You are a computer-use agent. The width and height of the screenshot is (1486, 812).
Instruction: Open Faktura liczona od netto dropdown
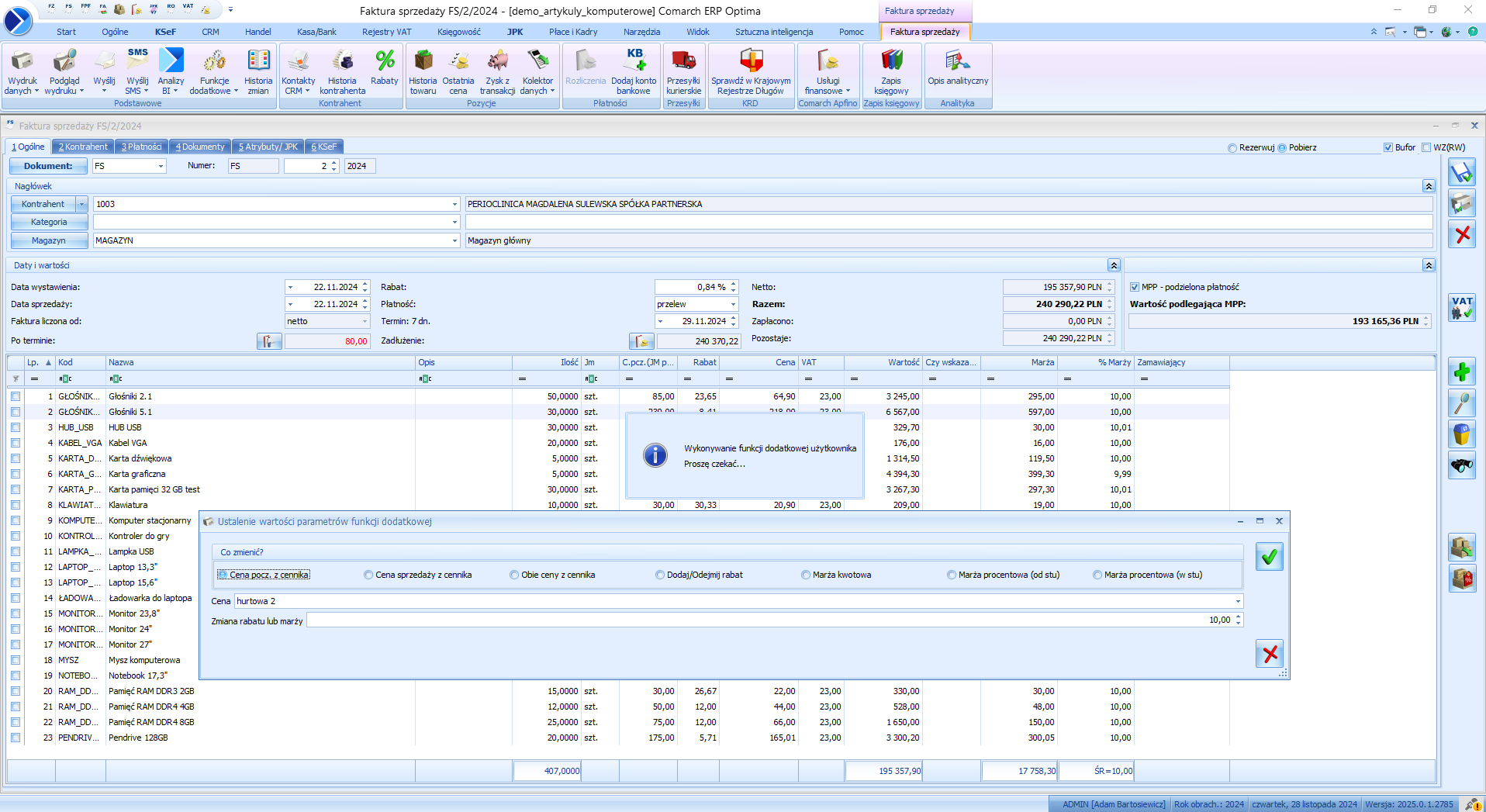point(365,321)
